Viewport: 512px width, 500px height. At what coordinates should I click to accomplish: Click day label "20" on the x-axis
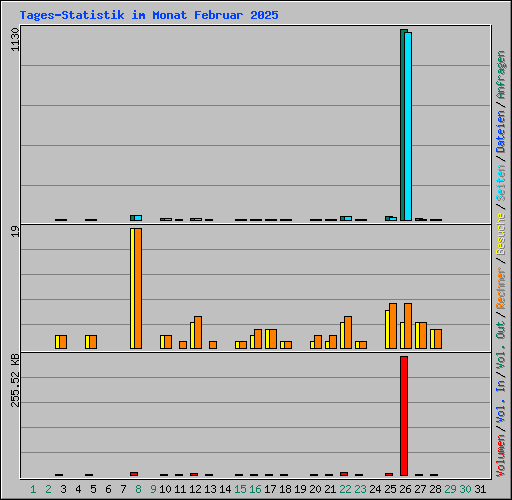point(315,489)
